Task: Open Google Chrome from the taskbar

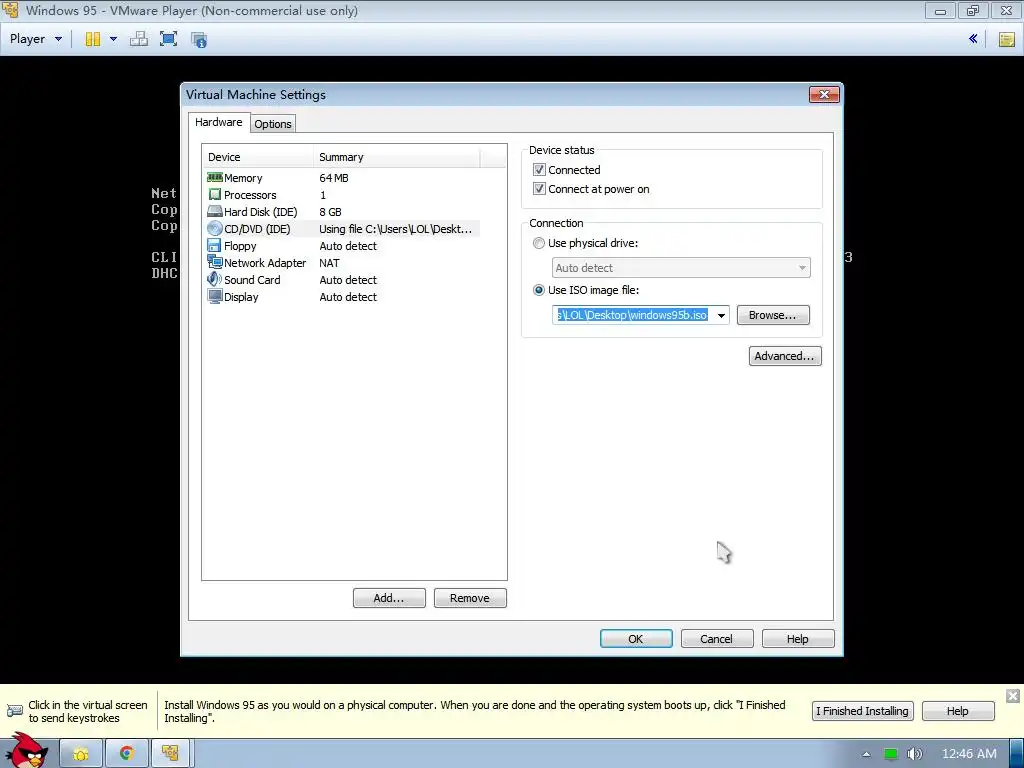Action: coord(127,754)
